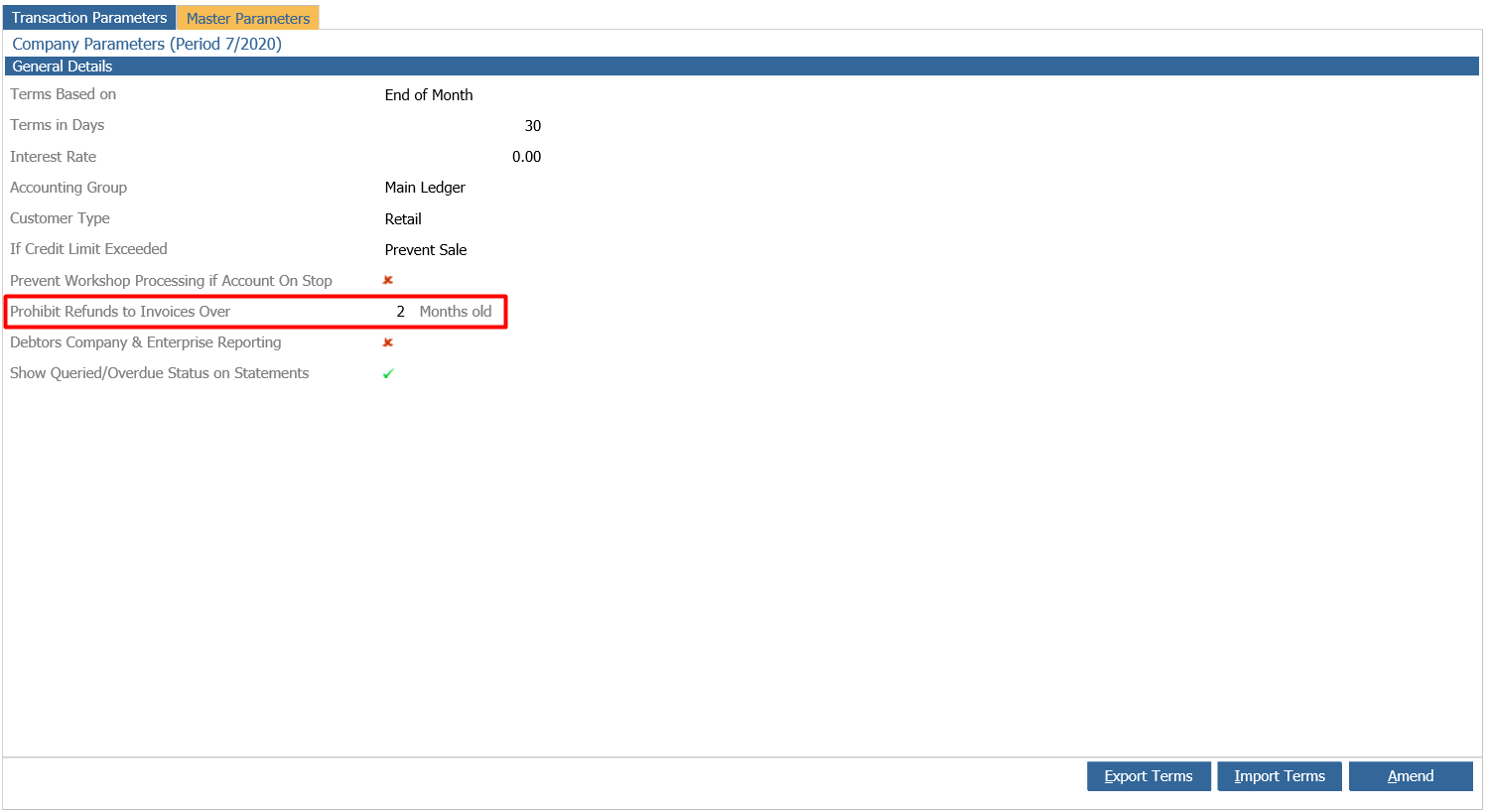Open the Retail customer type value
The height and width of the screenshot is (812, 1488).
point(403,218)
